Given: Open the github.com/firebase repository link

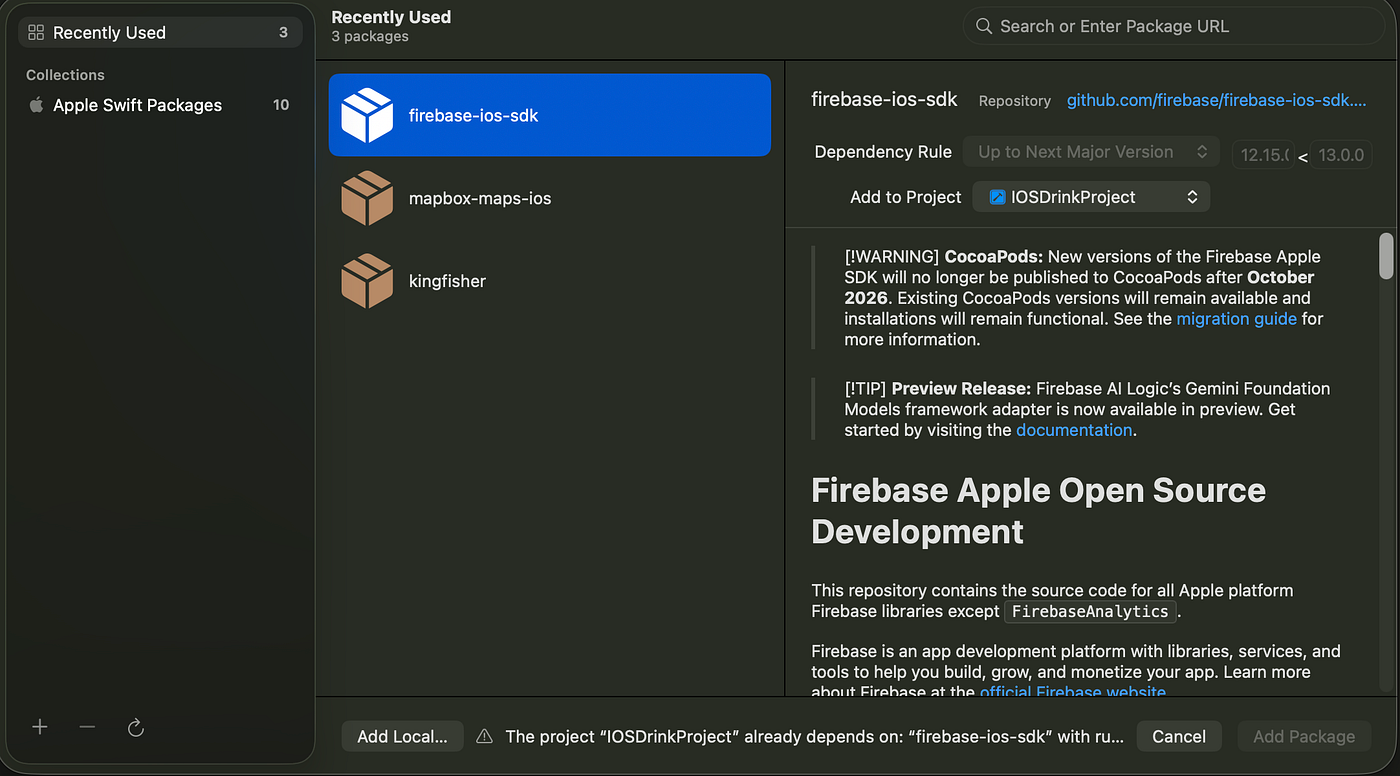Looking at the screenshot, I should 1216,100.
